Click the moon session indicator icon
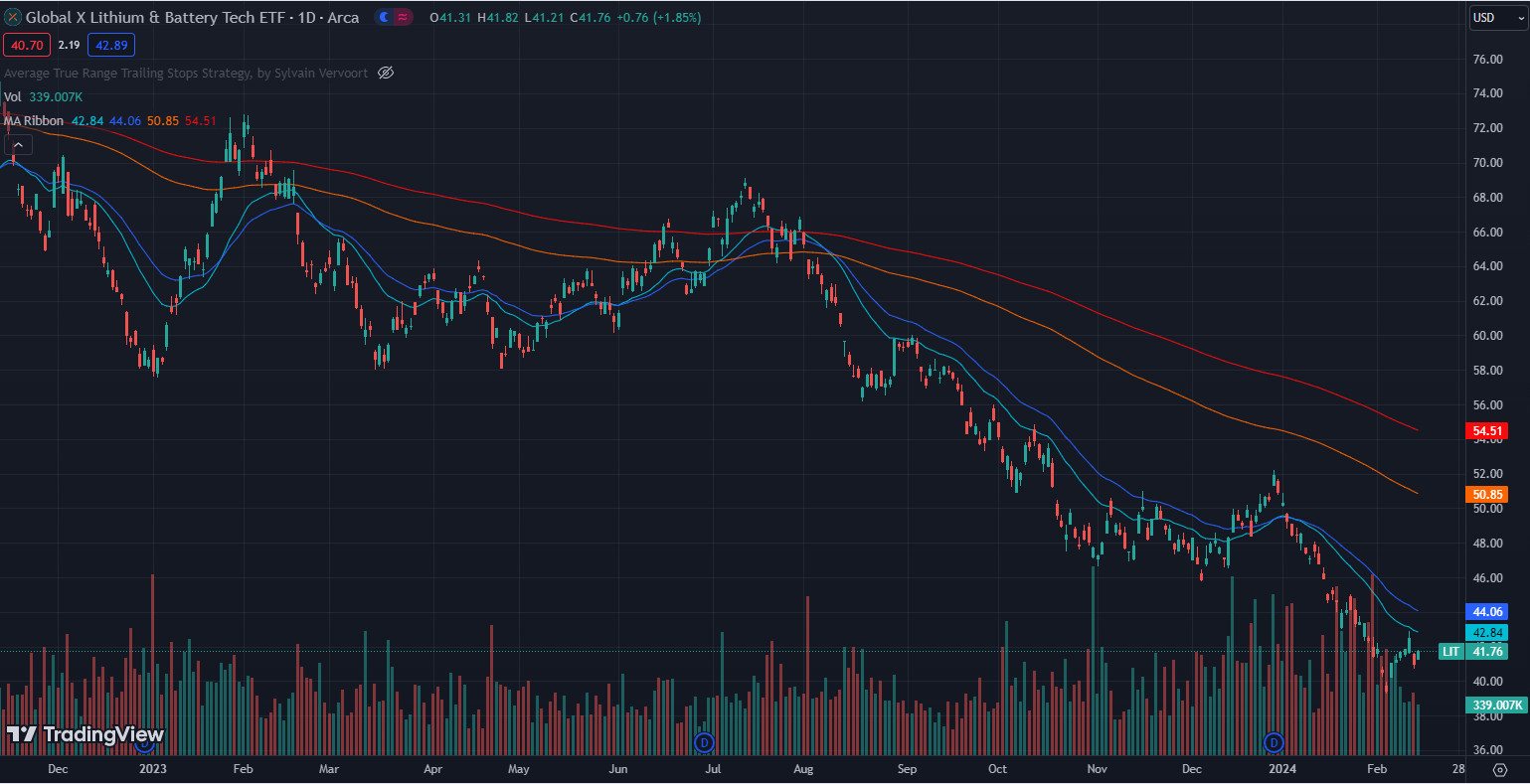 click(385, 17)
